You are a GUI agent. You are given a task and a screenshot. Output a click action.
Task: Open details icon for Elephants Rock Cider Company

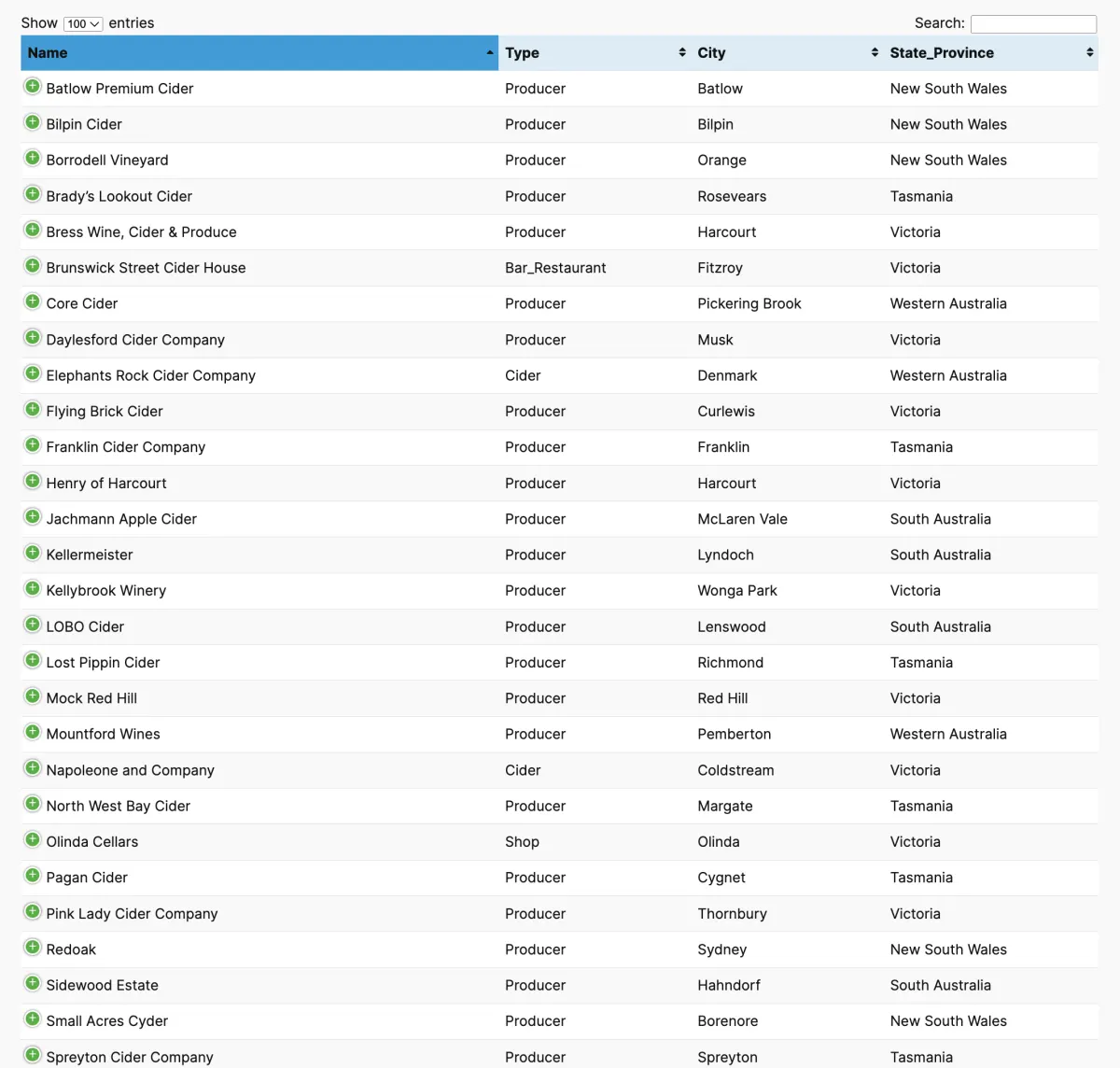(x=33, y=373)
